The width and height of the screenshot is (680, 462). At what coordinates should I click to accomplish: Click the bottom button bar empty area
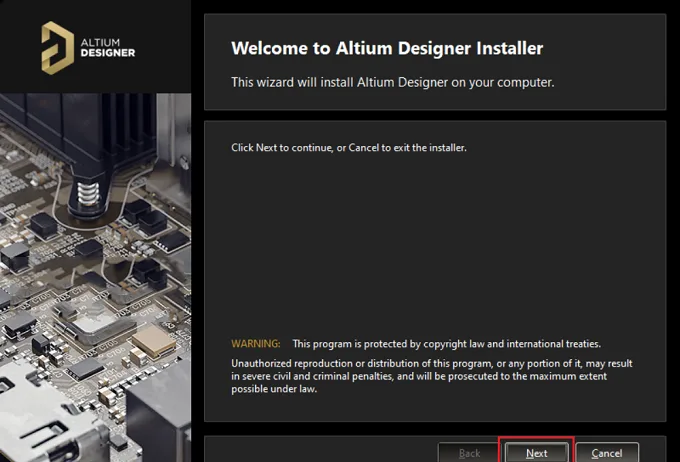(321, 451)
